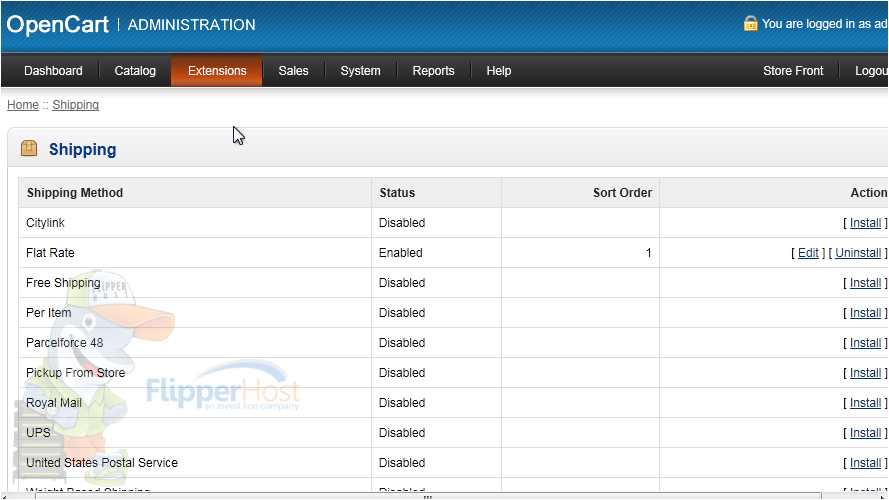Open the Reports menu
This screenshot has height=500, width=889.
click(x=433, y=71)
